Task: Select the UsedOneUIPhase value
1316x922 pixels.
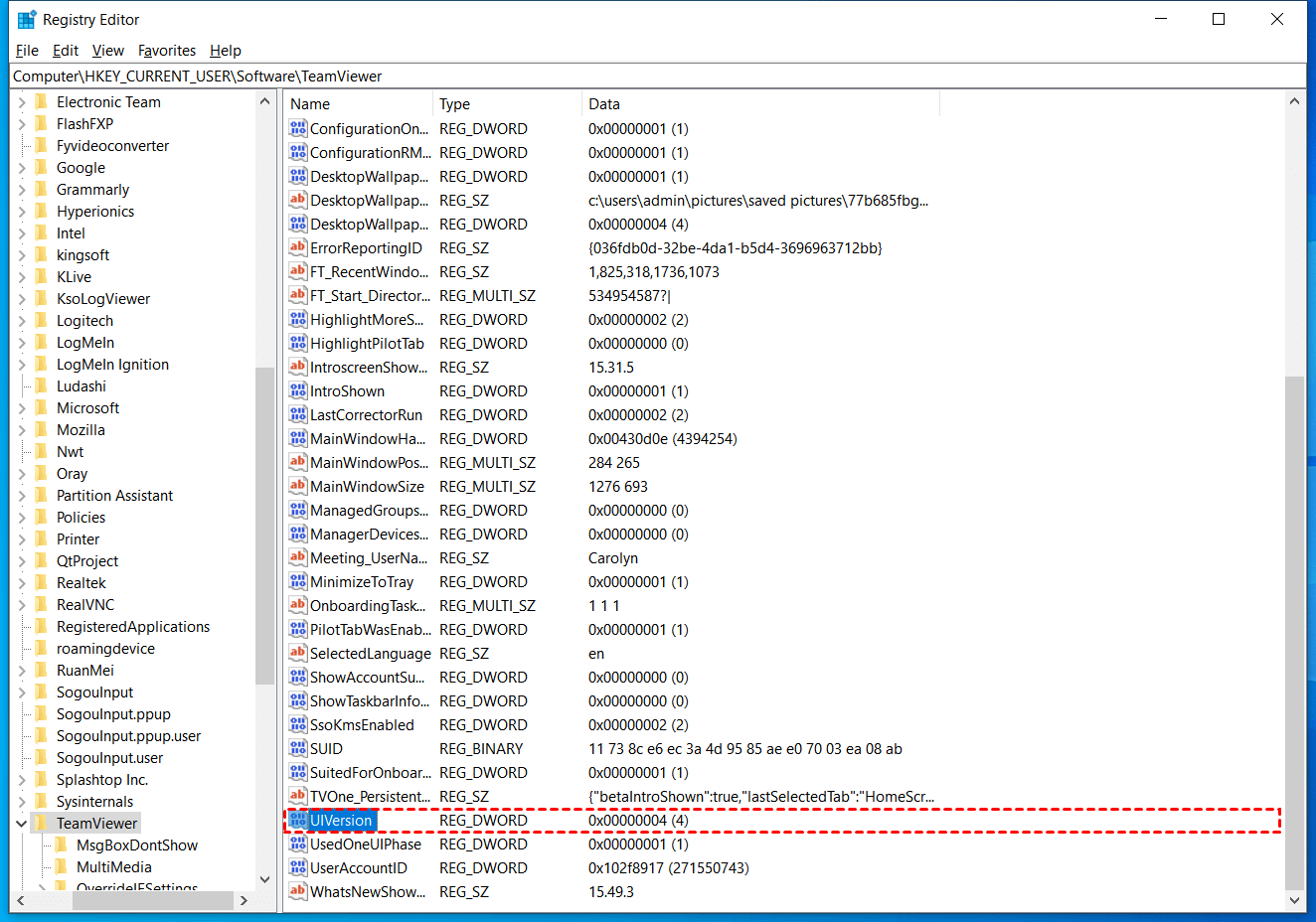Action: point(366,845)
